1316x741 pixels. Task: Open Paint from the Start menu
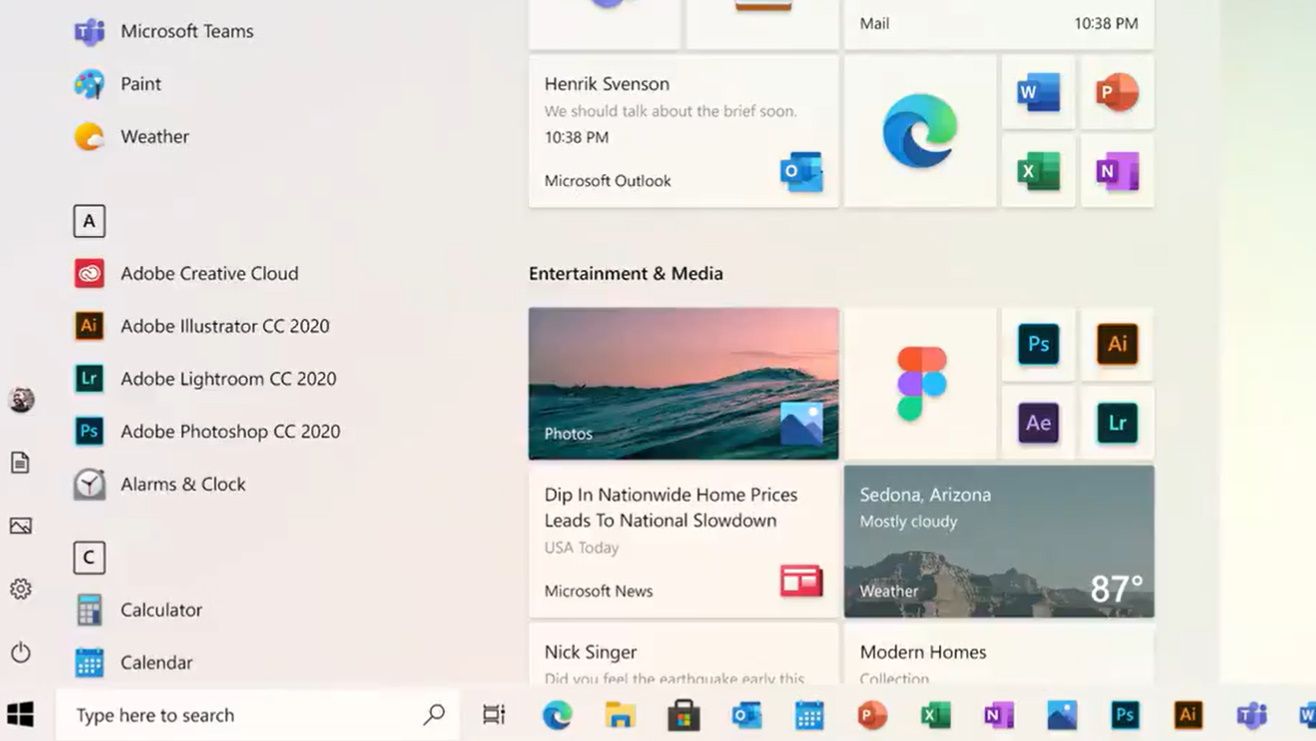tap(140, 84)
